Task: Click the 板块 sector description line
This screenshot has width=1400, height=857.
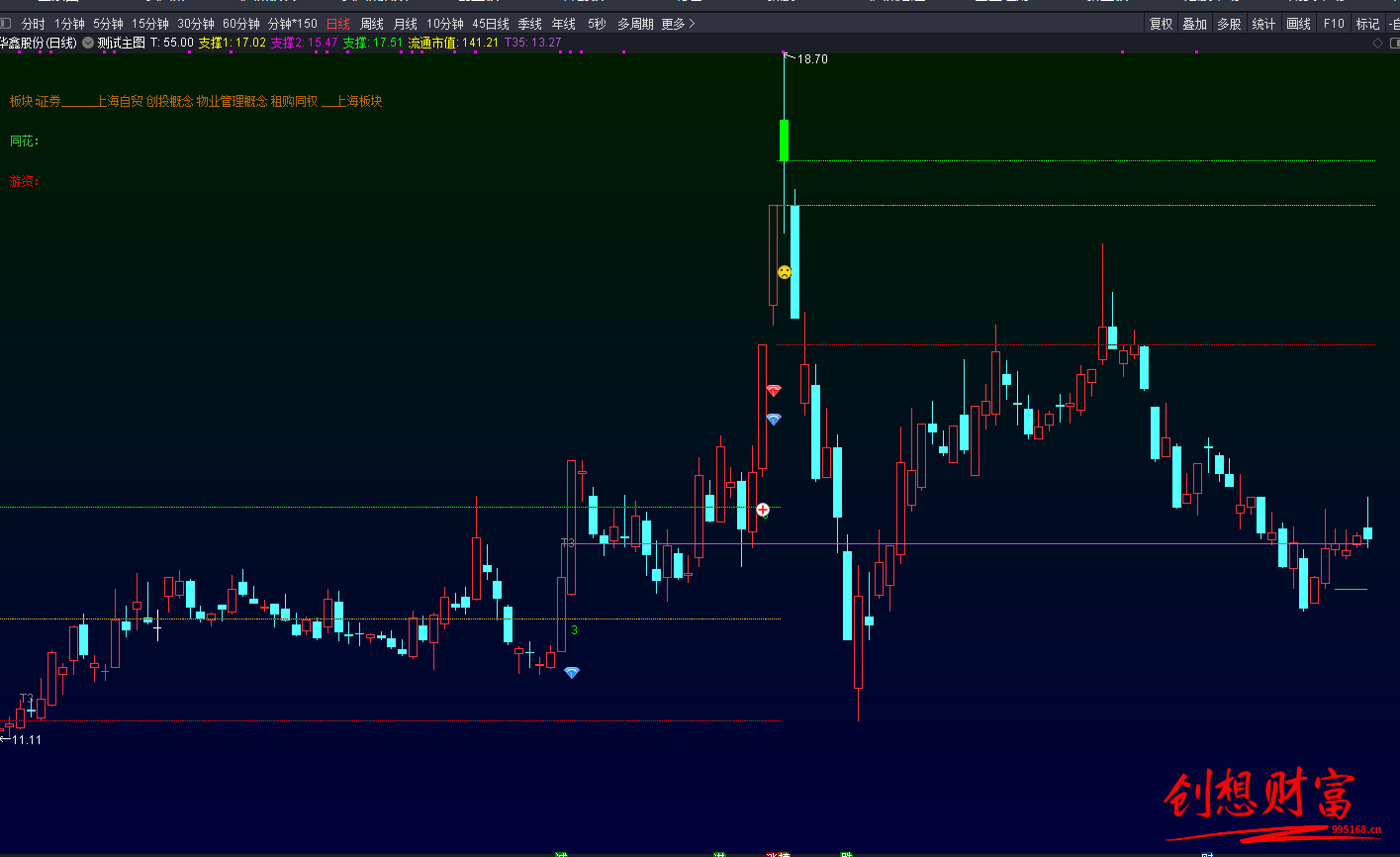Action: 196,101
